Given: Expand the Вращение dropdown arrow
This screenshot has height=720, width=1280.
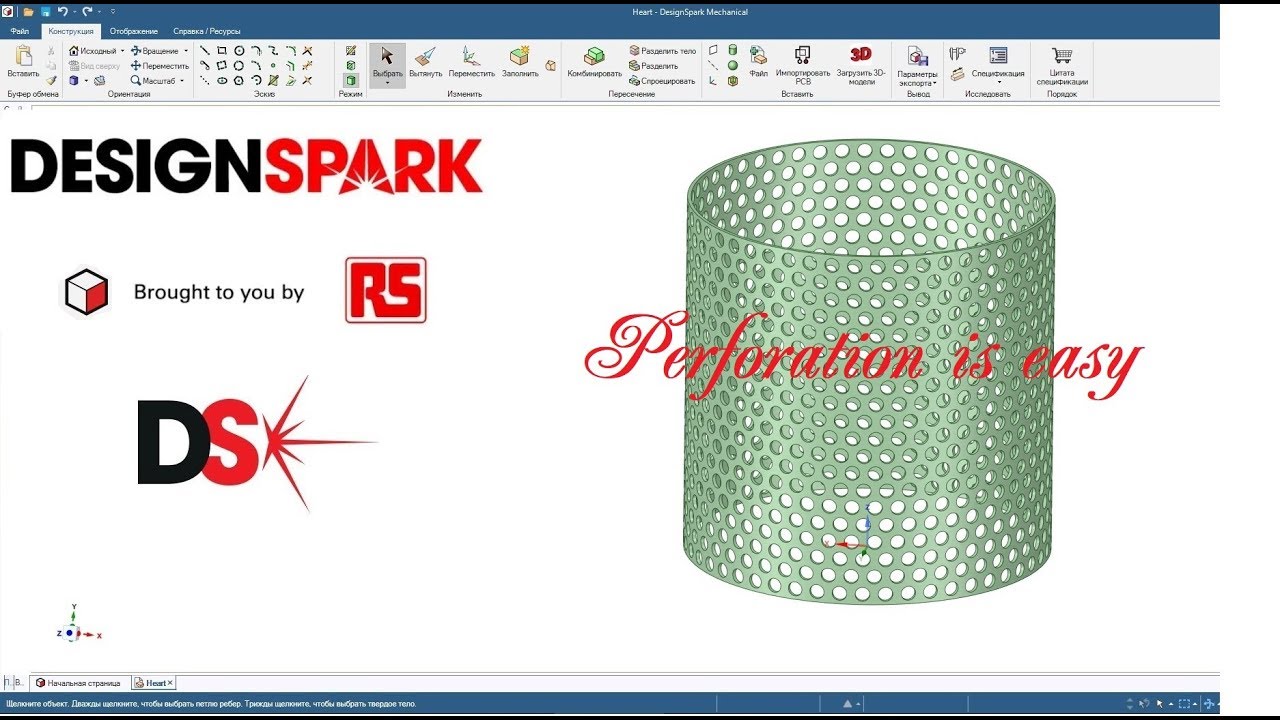Looking at the screenshot, I should (186, 51).
